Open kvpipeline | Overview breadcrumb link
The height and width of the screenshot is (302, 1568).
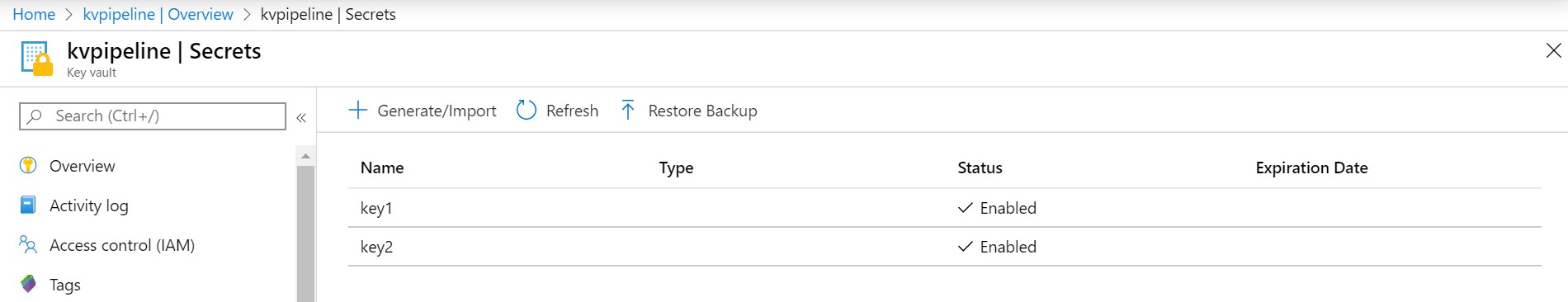pyautogui.click(x=158, y=14)
